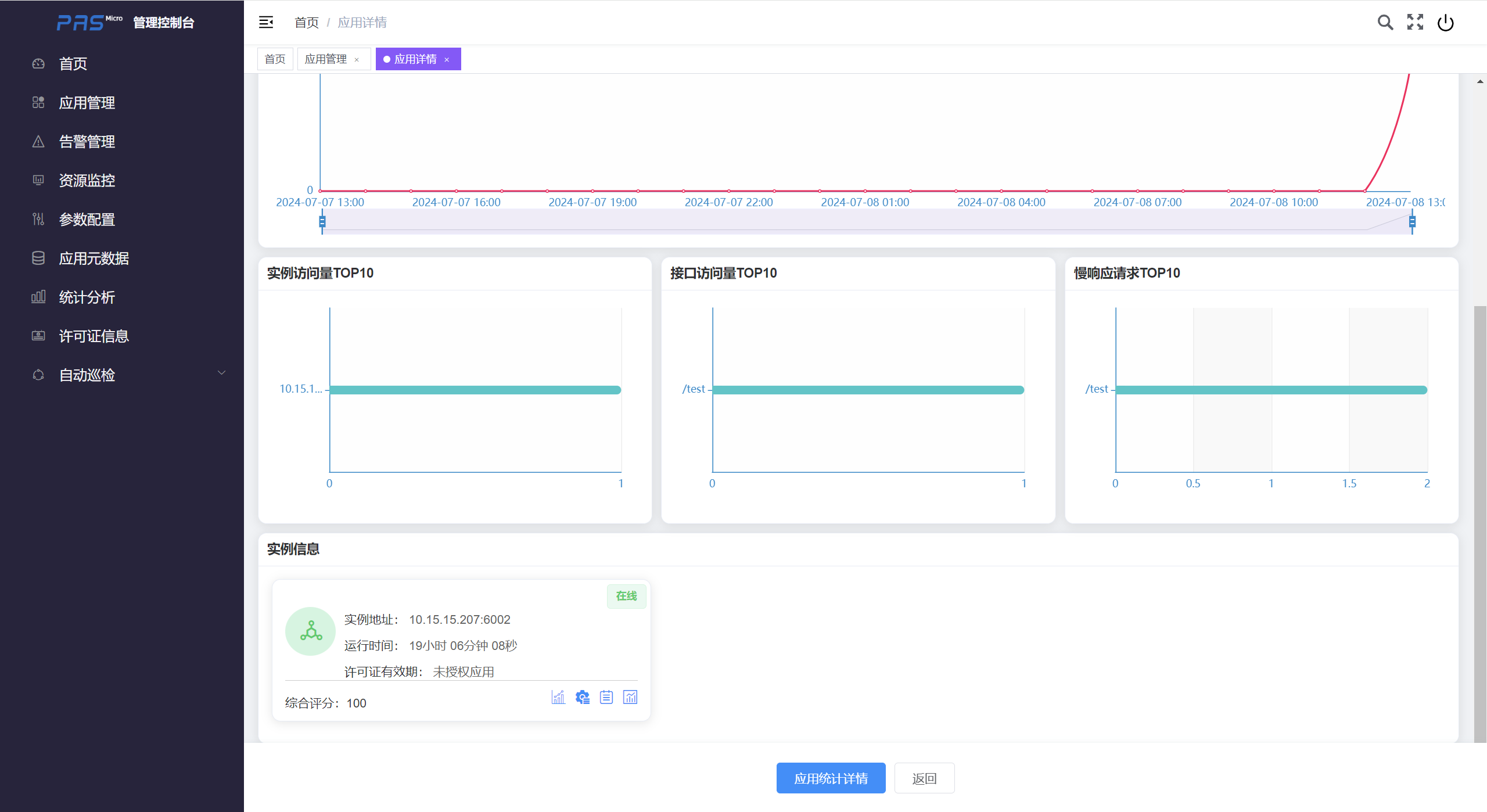Open 应用管理 in the sidebar
This screenshot has height=812, width=1487.
click(87, 103)
